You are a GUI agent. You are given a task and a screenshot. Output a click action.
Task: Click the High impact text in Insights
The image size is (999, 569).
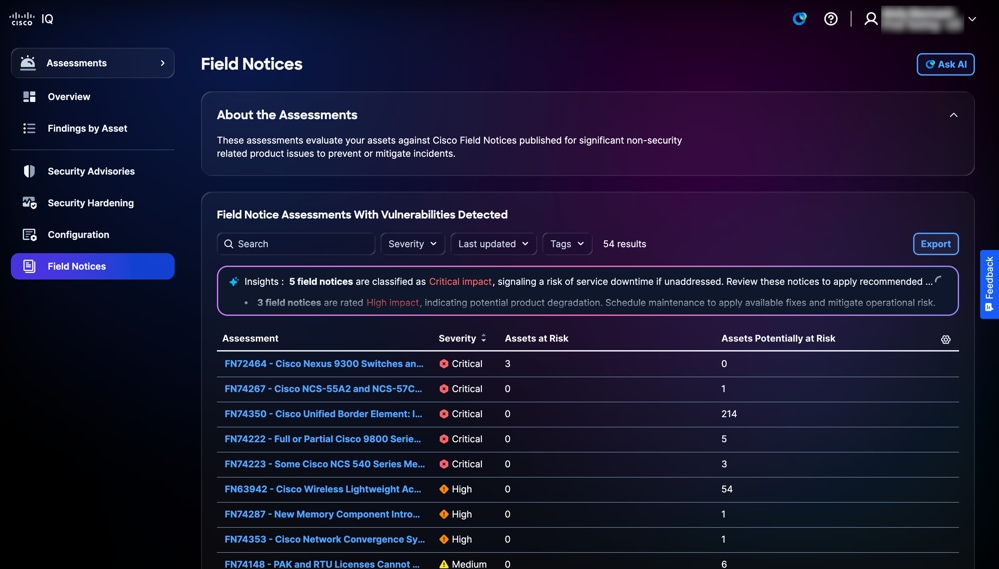click(392, 303)
